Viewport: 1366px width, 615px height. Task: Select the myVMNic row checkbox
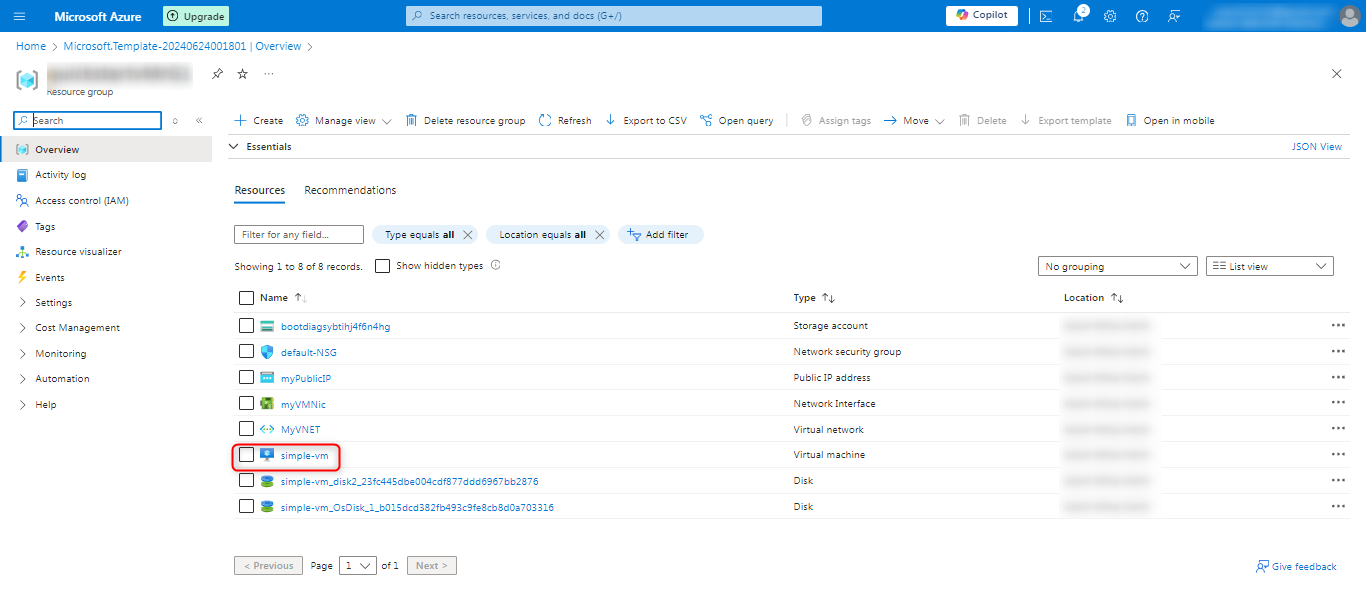246,404
